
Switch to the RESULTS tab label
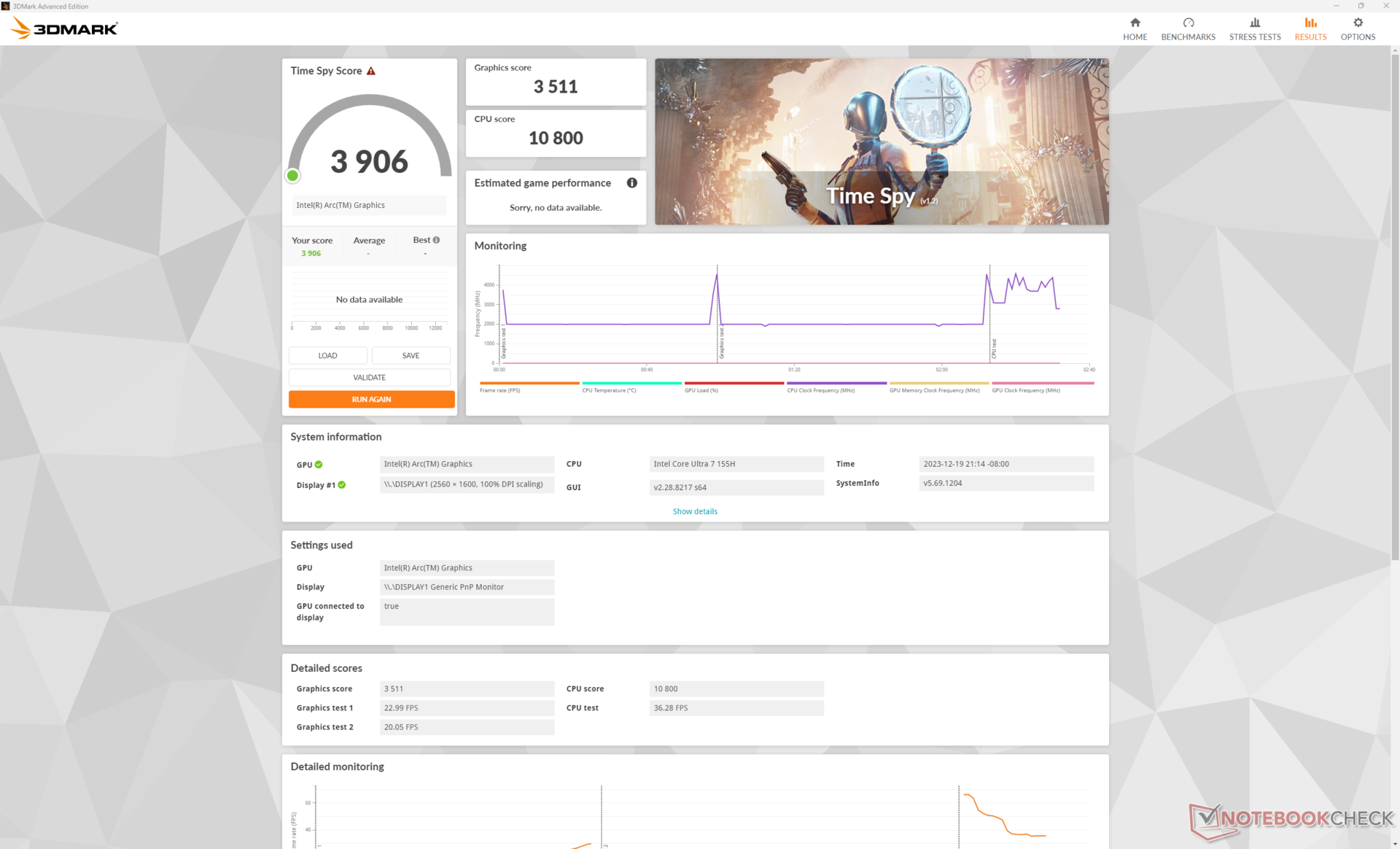(1310, 37)
